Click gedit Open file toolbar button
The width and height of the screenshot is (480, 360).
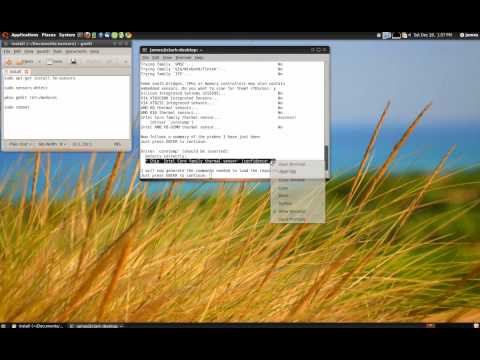(25, 62)
